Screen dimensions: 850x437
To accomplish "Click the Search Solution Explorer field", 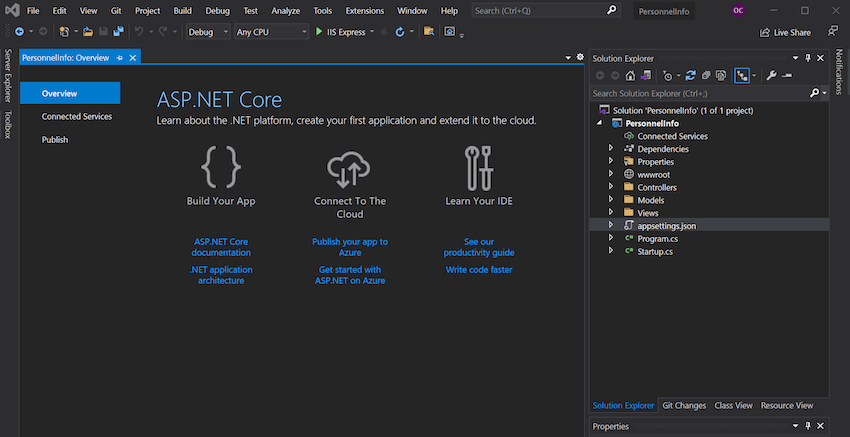I will coord(699,94).
